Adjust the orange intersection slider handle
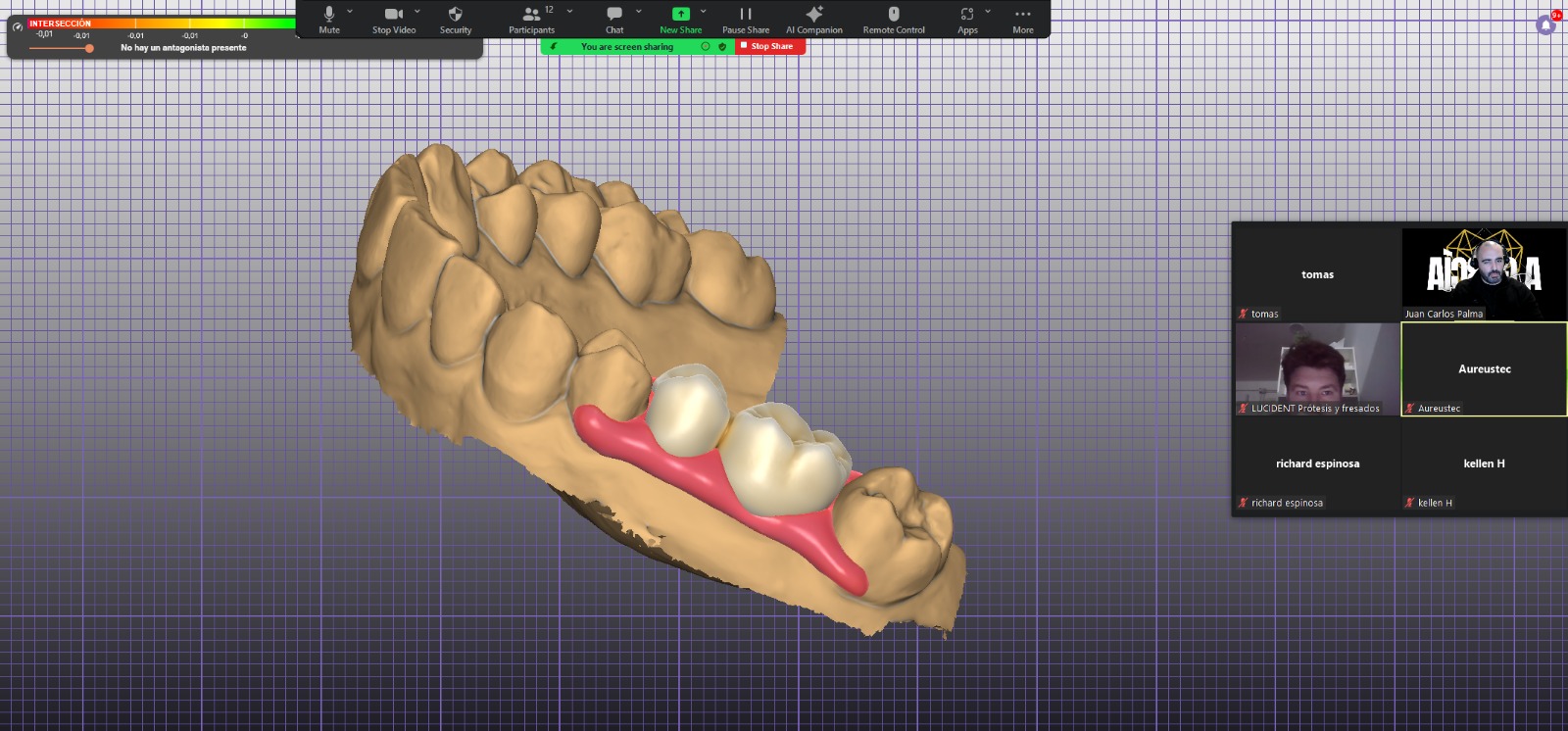1568x731 pixels. coord(89,48)
